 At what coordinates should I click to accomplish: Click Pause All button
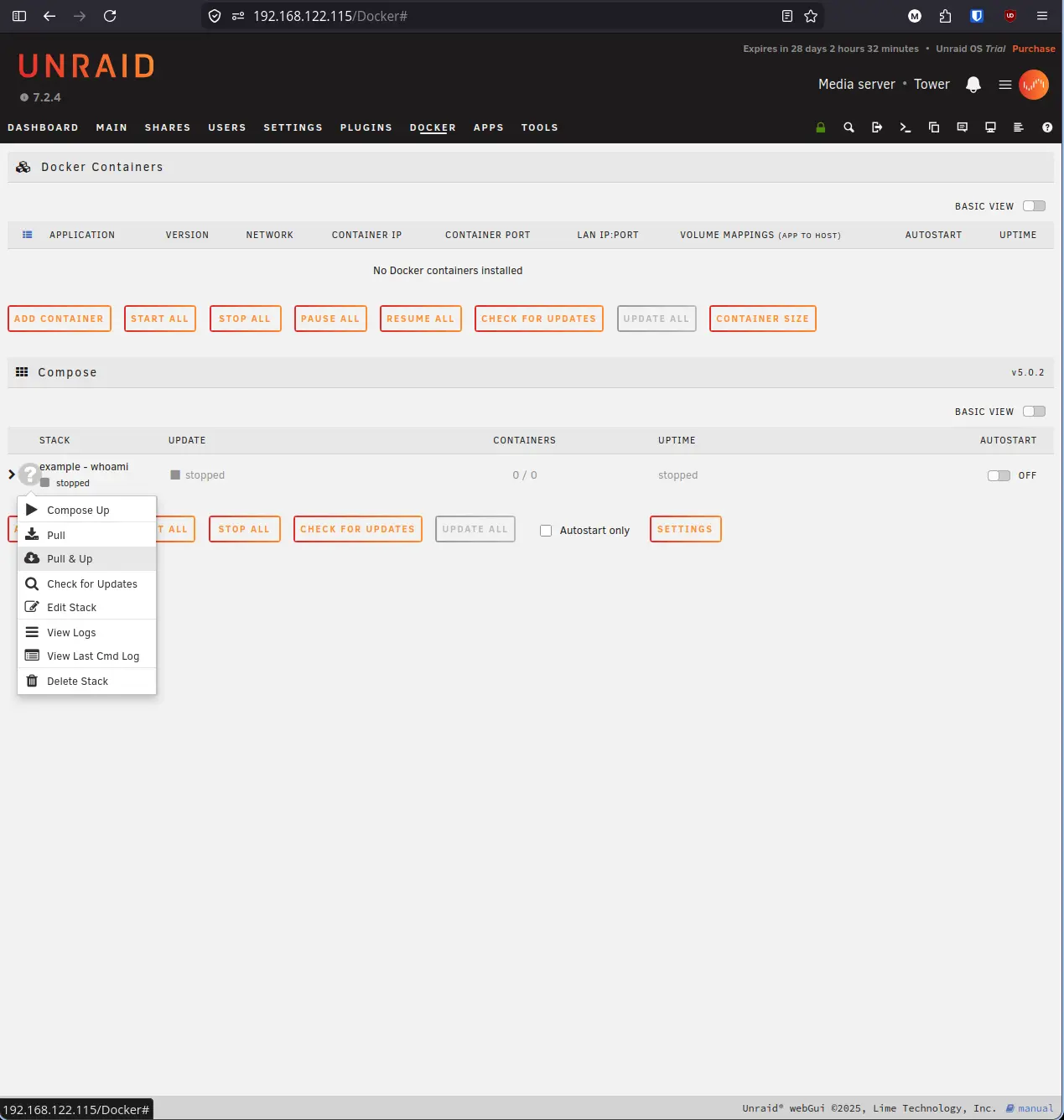pyautogui.click(x=330, y=319)
